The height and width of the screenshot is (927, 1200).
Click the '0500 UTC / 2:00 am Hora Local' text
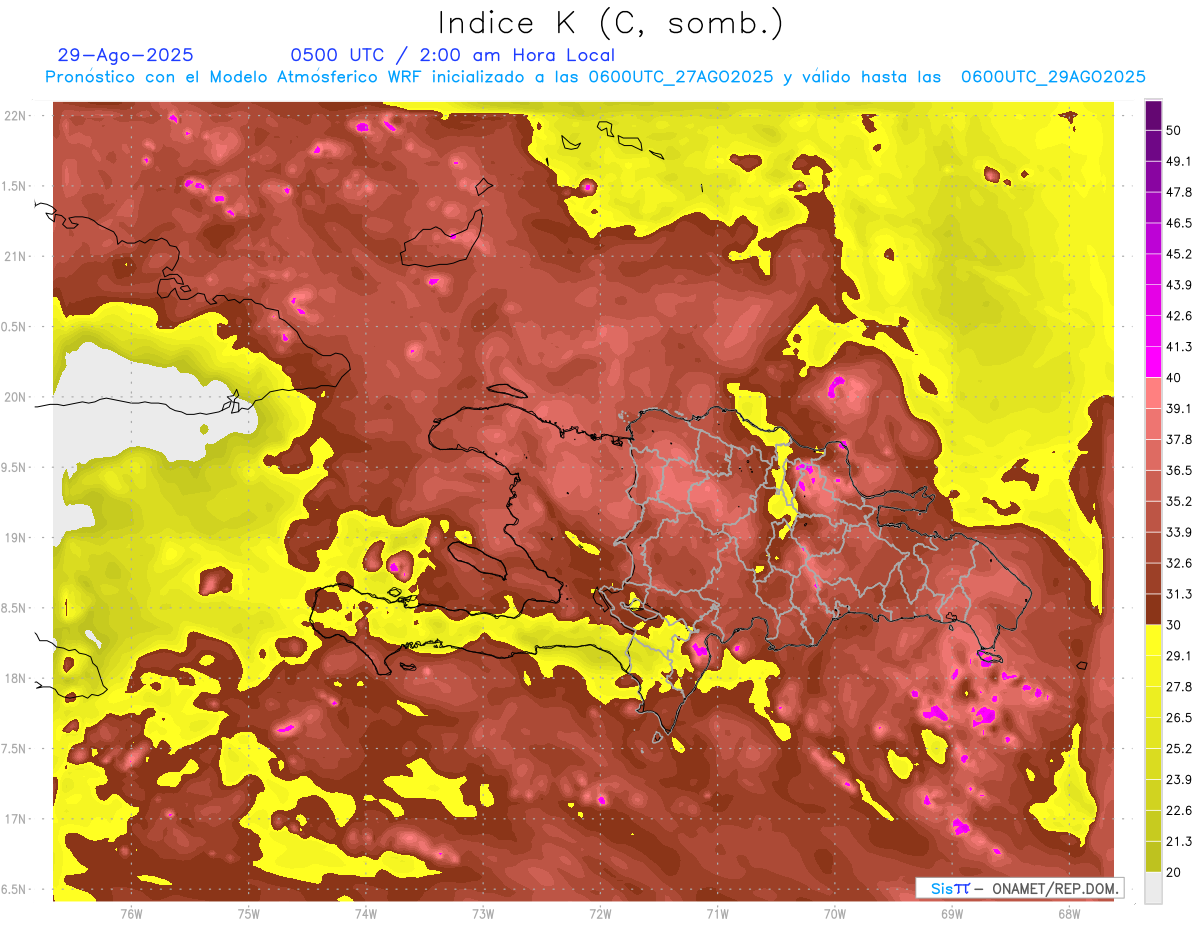pyautogui.click(x=452, y=55)
